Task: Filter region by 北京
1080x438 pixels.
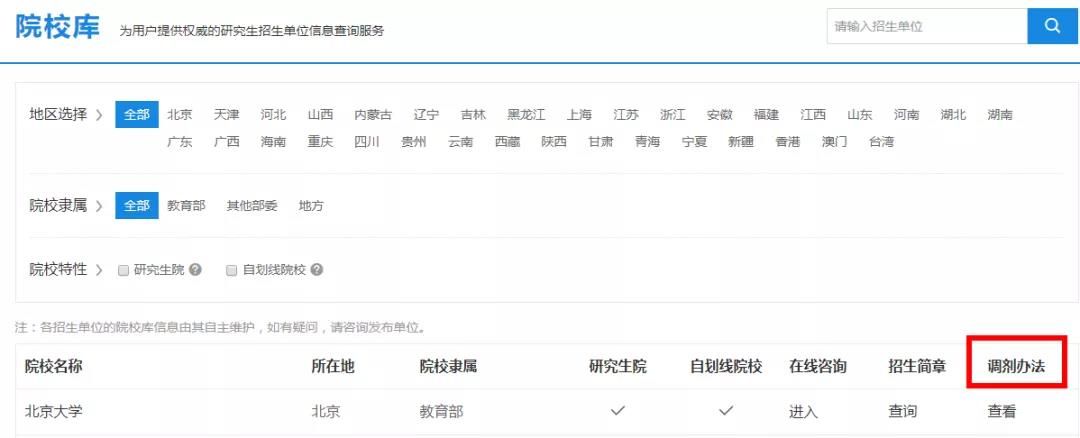Action: pyautogui.click(x=180, y=114)
